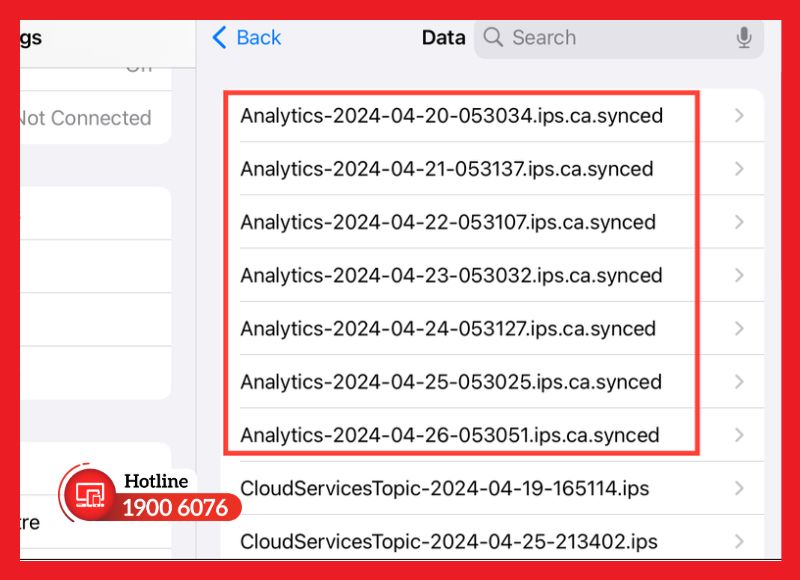This screenshot has width=800, height=580.
Task: Click the magnifying glass icon in Search
Action: click(493, 37)
